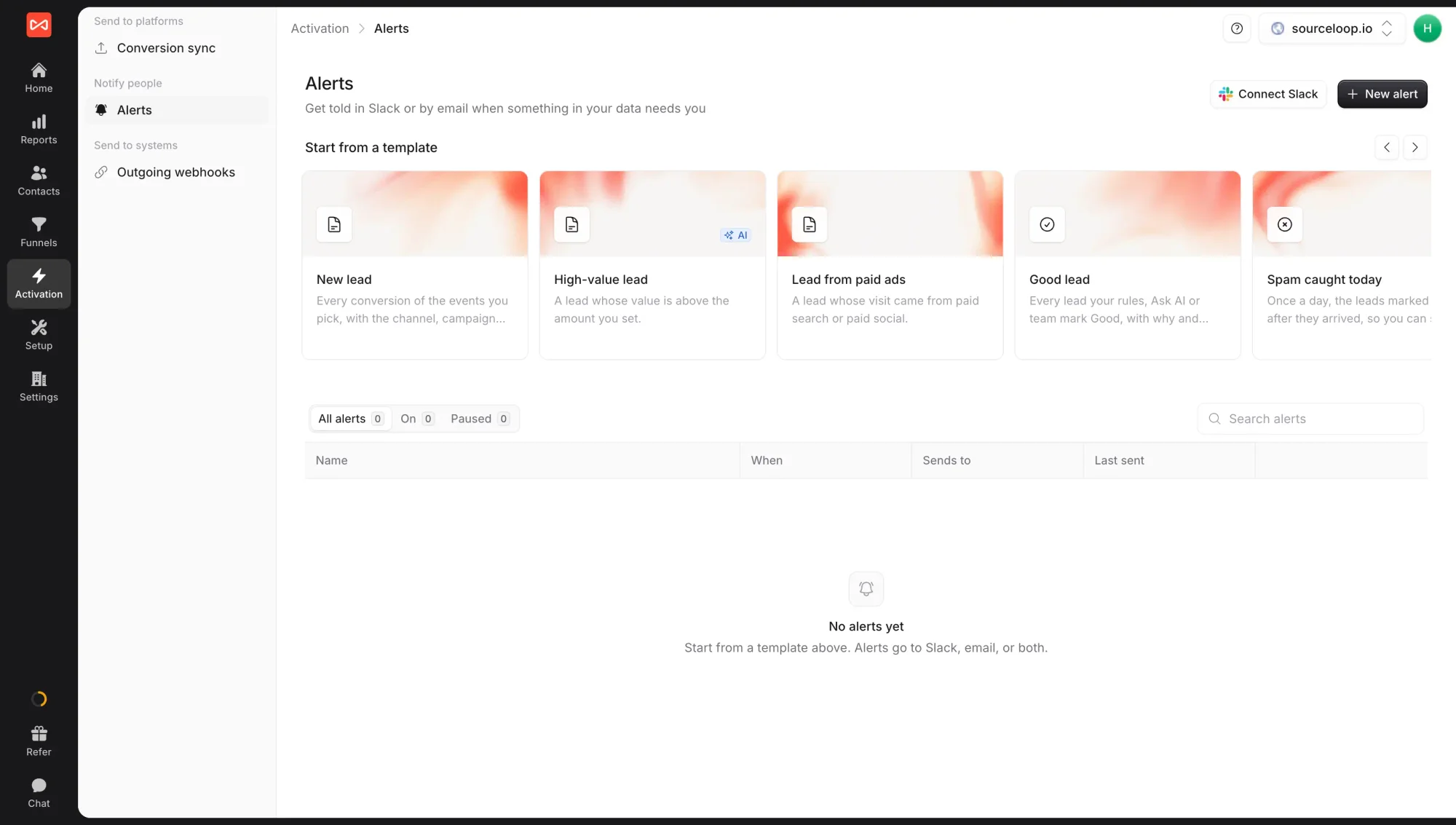Go to Home in the sidebar
The height and width of the screenshot is (825, 1456).
[x=39, y=78]
